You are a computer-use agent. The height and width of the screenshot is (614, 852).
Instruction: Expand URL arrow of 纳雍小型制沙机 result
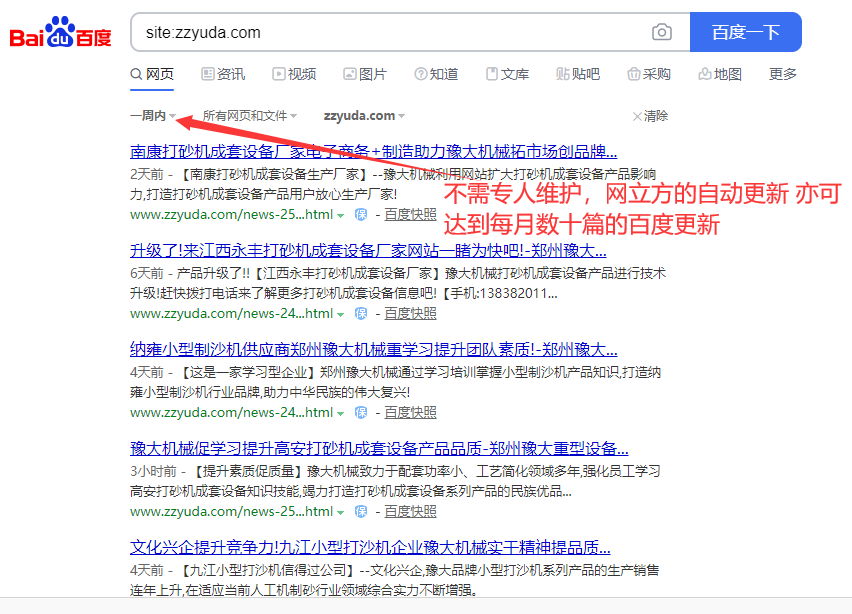coord(340,413)
